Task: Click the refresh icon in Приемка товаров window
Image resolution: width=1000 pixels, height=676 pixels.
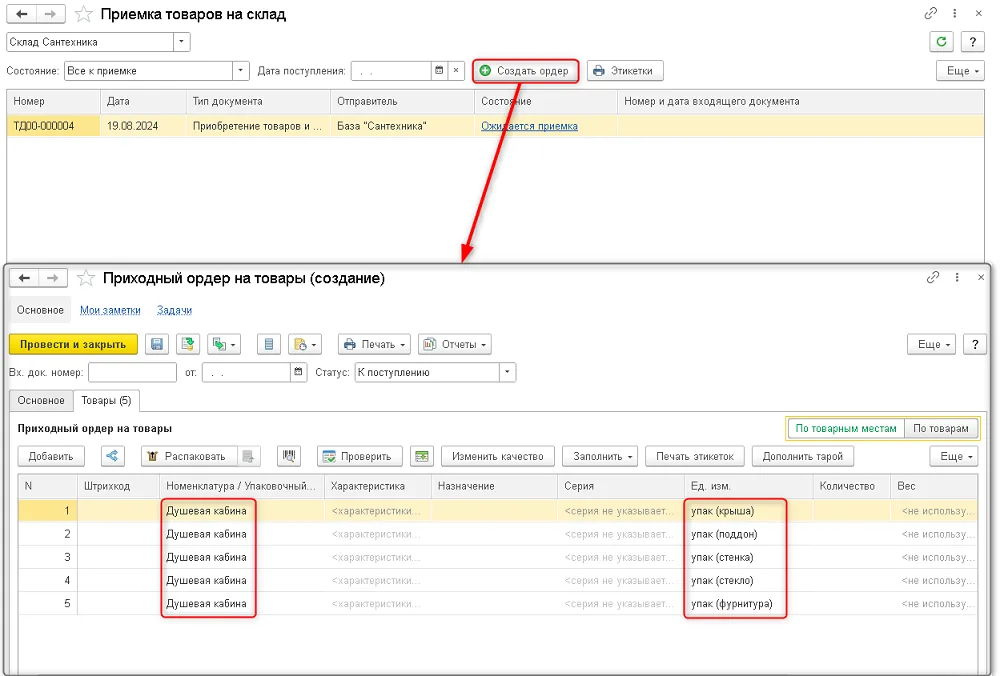Action: pos(941,42)
